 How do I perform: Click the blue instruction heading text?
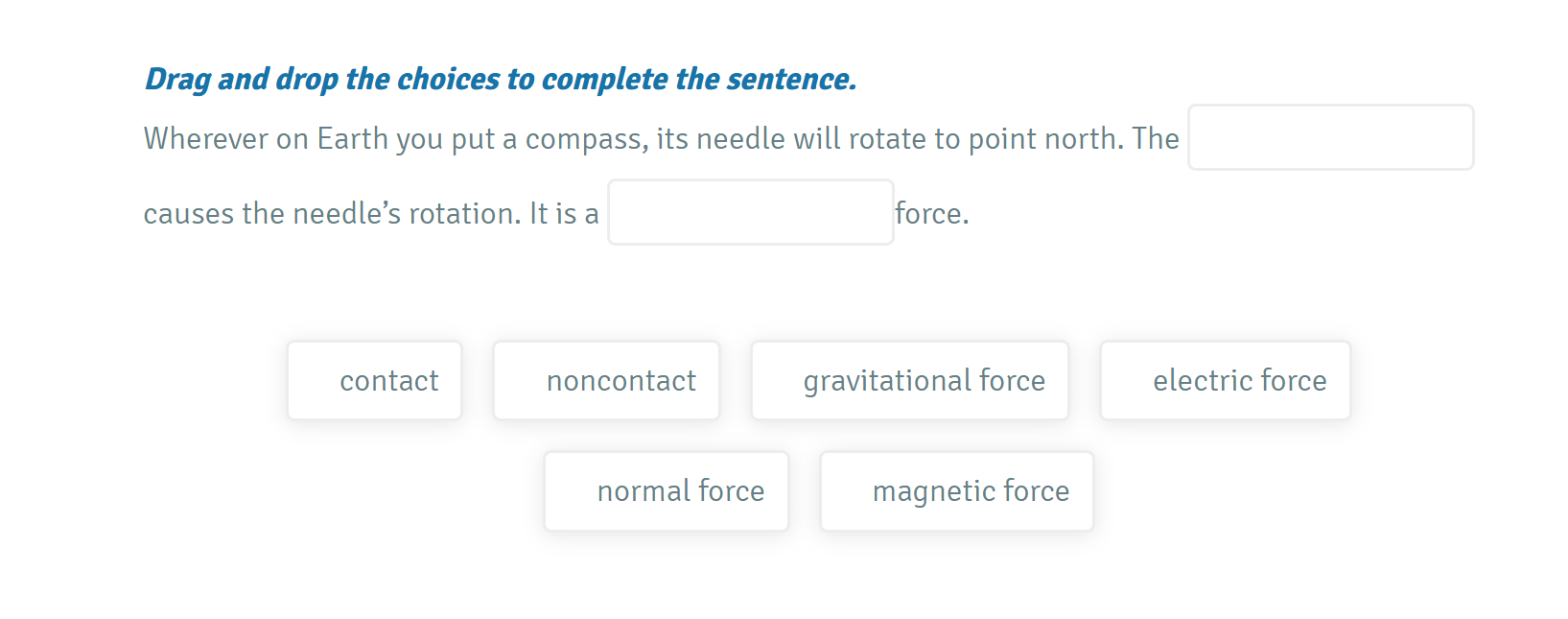(499, 79)
